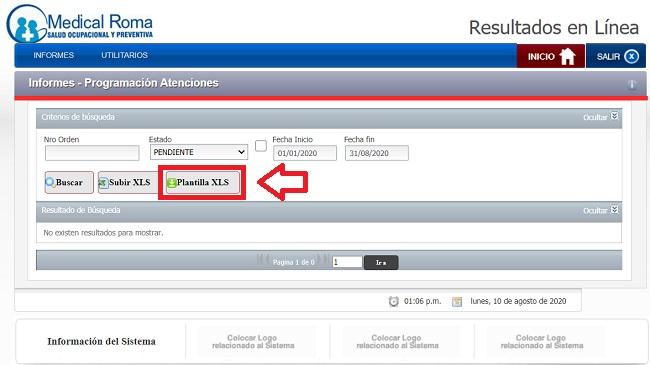This screenshot has height=365, width=650.
Task: Focus the Nro Orden input field
Action: pos(92,153)
